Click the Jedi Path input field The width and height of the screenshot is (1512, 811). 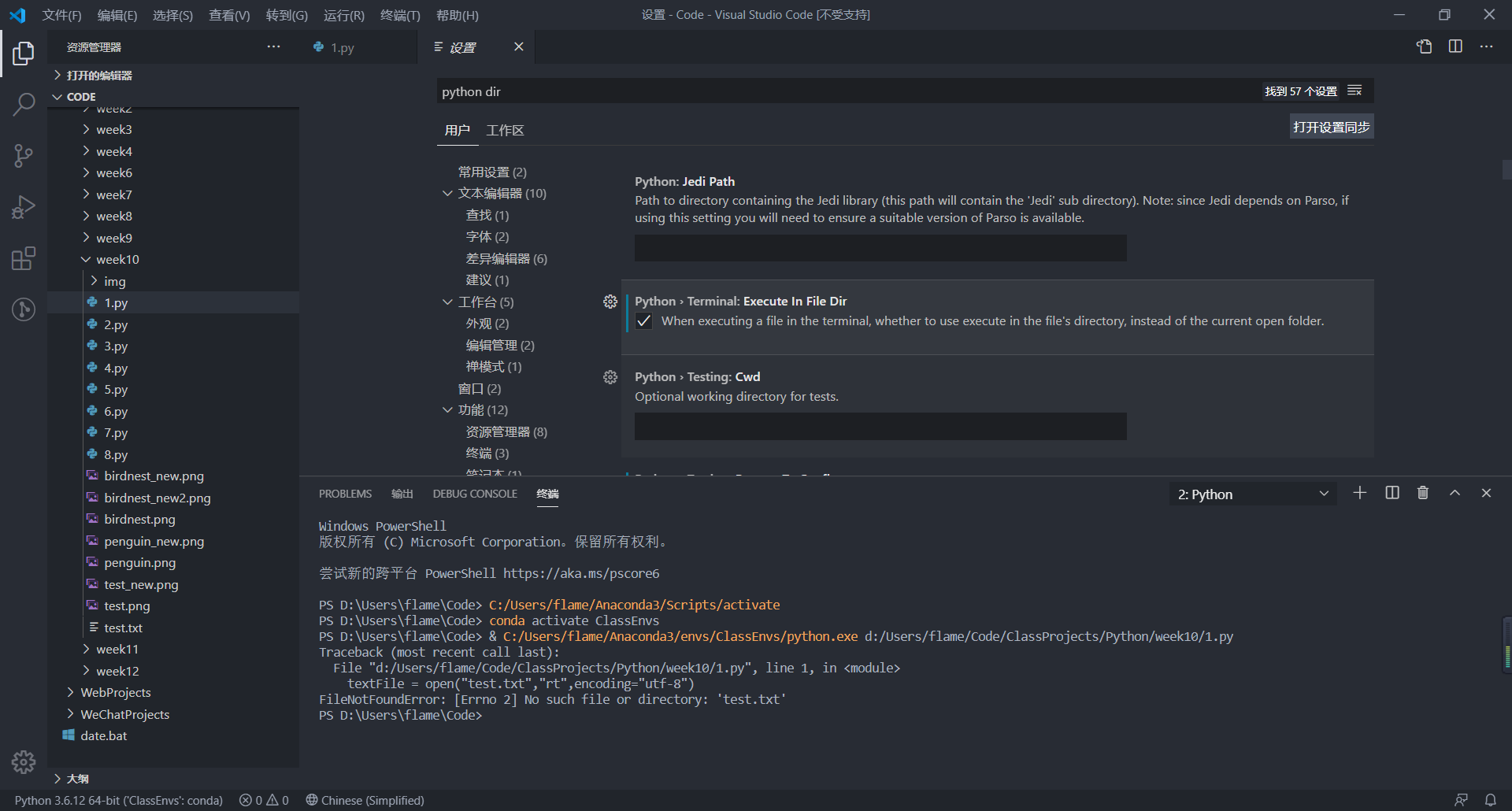(x=880, y=248)
